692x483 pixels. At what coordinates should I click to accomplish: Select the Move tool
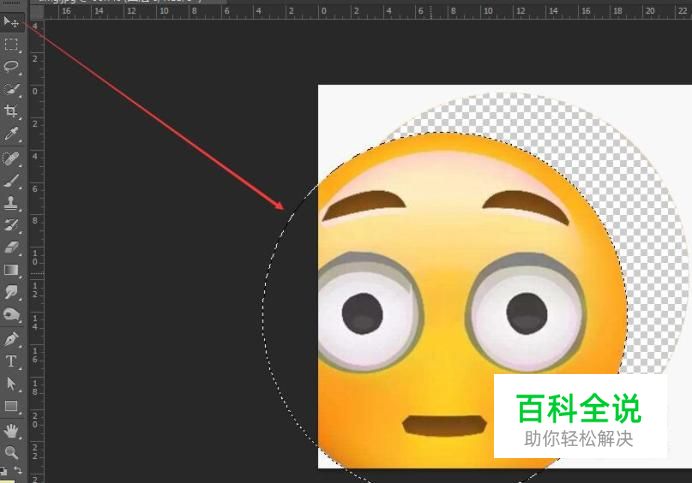11,22
